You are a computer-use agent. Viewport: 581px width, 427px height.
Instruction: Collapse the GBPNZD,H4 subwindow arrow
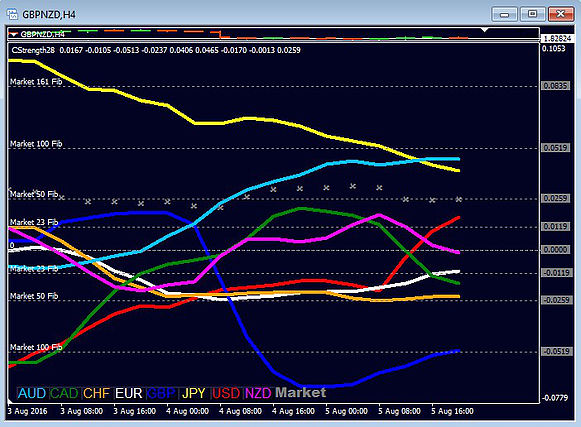coord(14,34)
